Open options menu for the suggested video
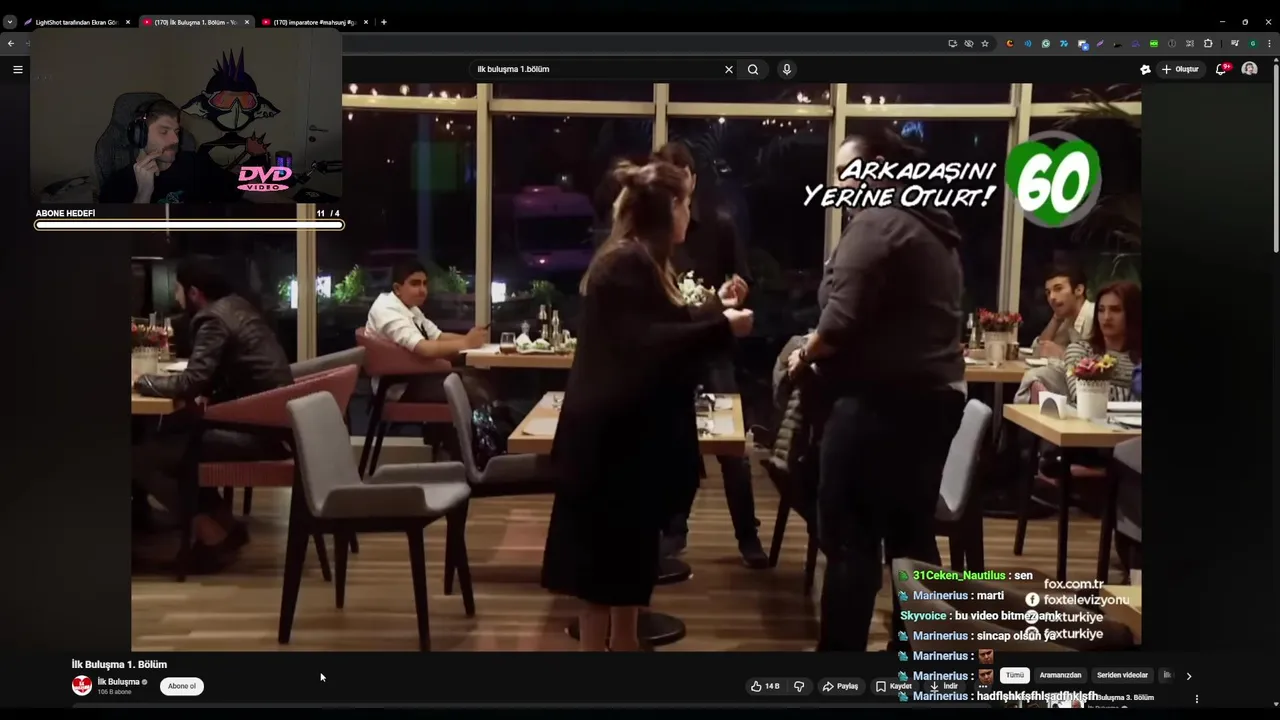1280x720 pixels. click(x=1197, y=699)
